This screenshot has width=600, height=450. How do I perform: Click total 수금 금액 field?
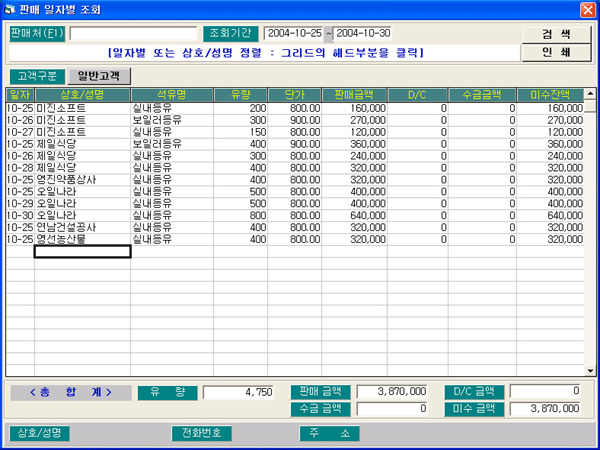392,409
